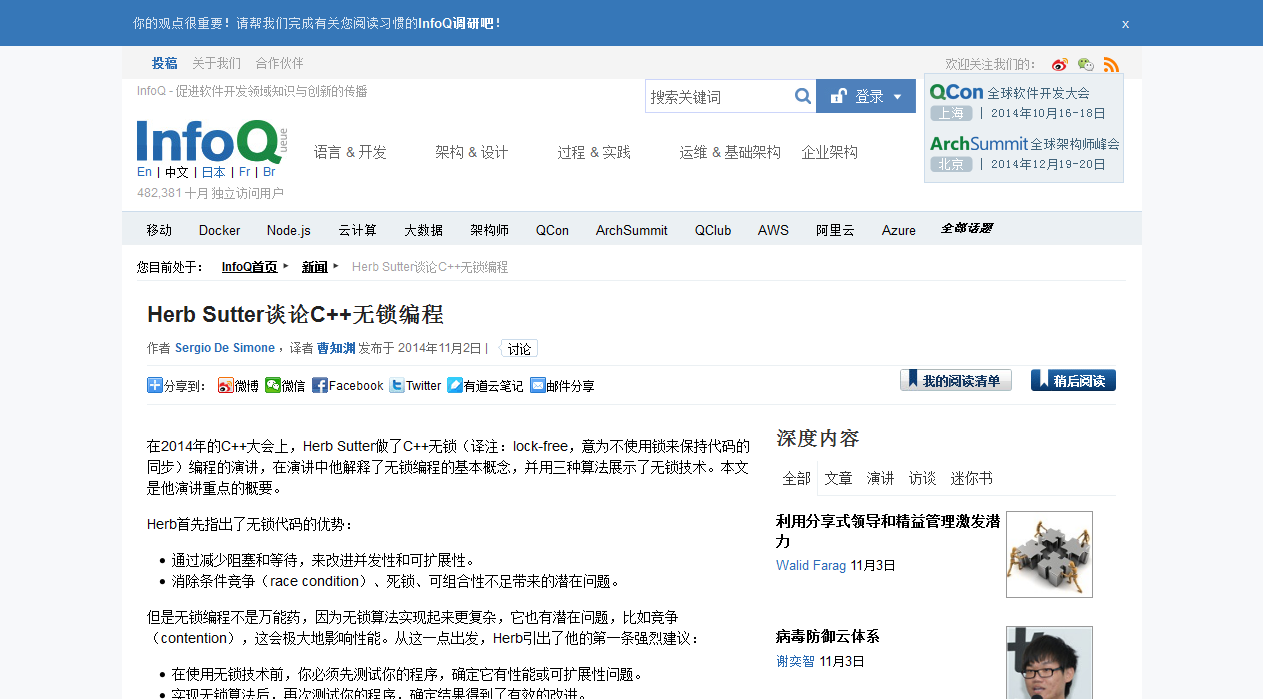The height and width of the screenshot is (699, 1263).
Task: Select the 全部 tab in 深度内容
Action: tap(796, 478)
